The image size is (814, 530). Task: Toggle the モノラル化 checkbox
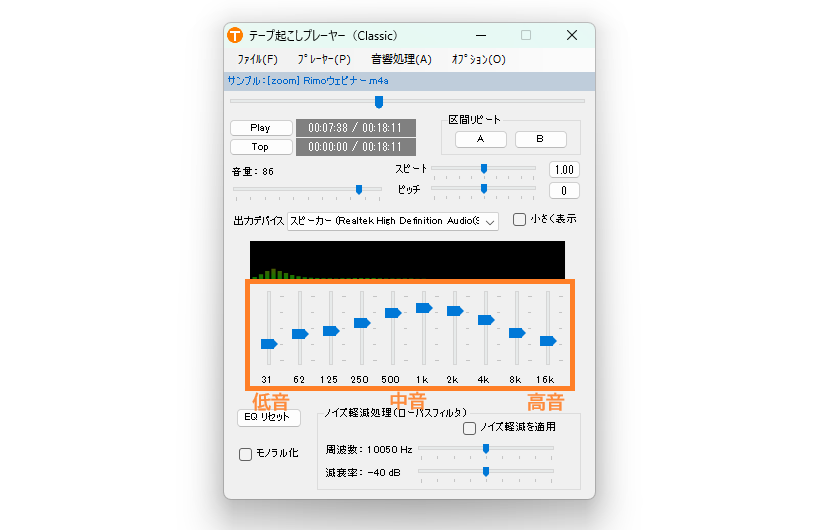tap(246, 454)
